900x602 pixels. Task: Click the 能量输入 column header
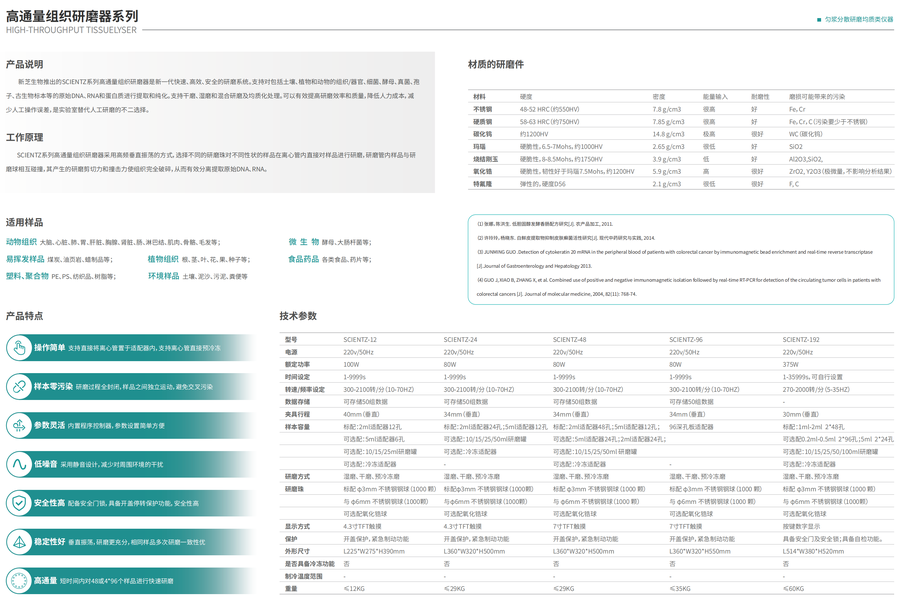pyautogui.click(x=715, y=96)
